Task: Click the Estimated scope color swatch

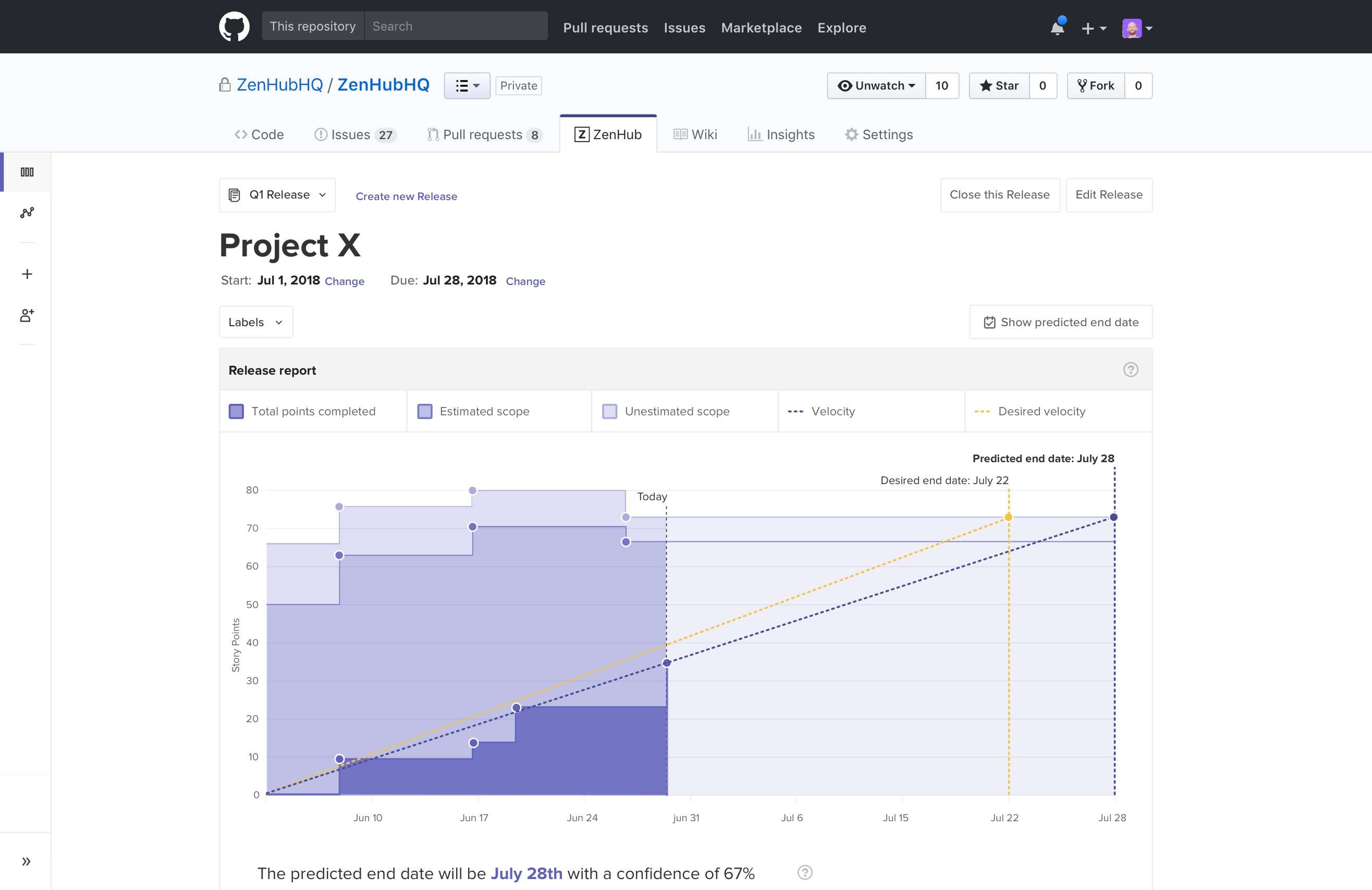Action: (x=425, y=411)
